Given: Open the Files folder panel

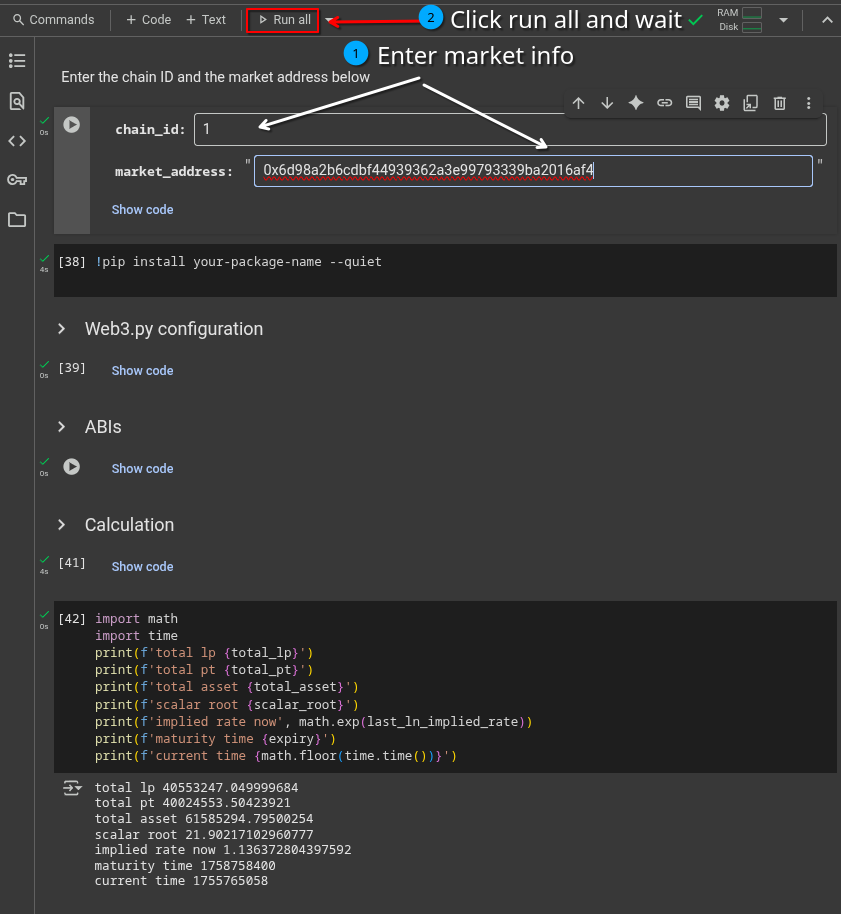Looking at the screenshot, I should [x=17, y=220].
